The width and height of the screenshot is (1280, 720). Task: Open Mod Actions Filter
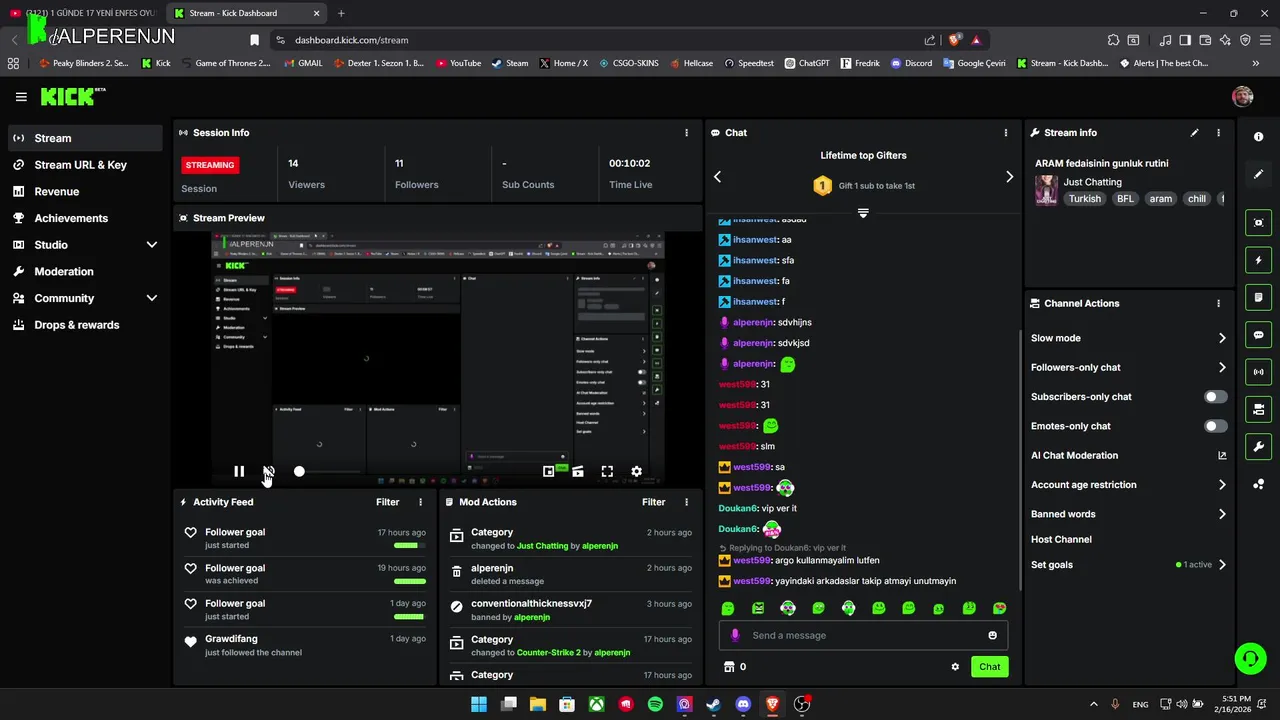click(x=653, y=502)
